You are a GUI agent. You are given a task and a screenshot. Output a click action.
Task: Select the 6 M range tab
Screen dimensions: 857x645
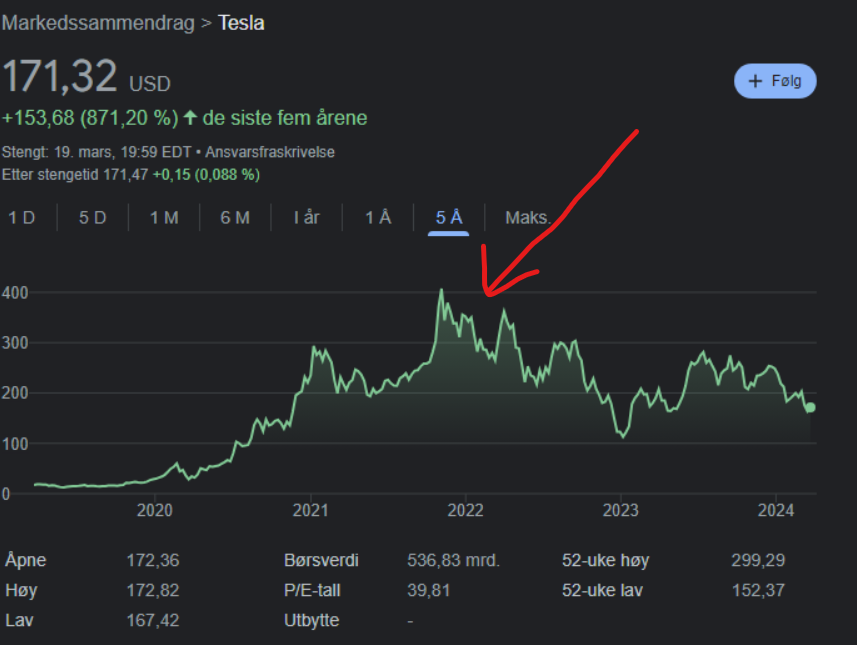pyautogui.click(x=235, y=218)
